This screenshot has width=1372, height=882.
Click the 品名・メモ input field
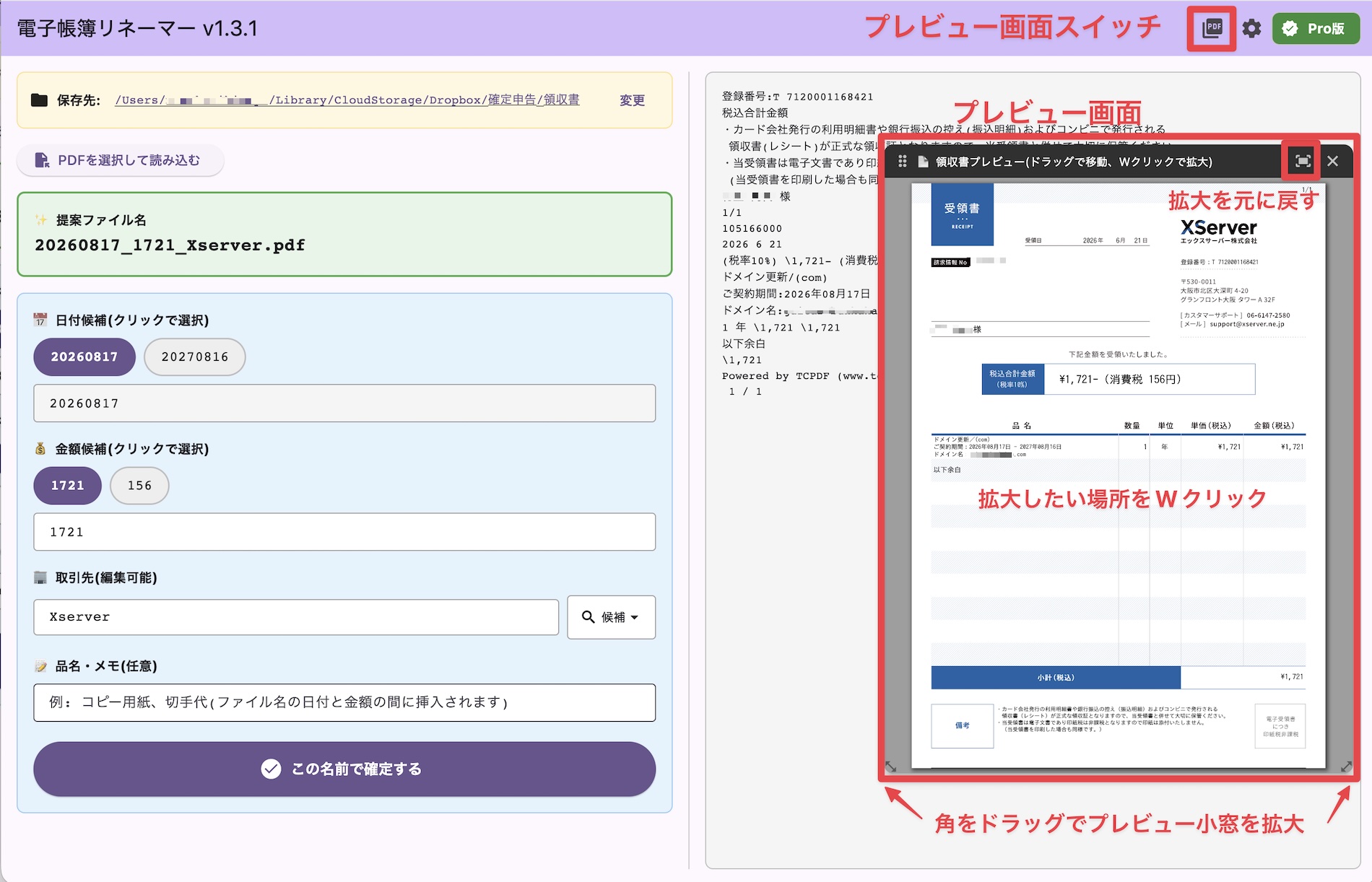point(344,702)
